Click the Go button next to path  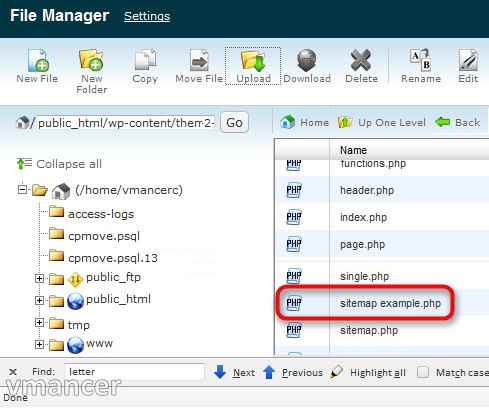[234, 123]
